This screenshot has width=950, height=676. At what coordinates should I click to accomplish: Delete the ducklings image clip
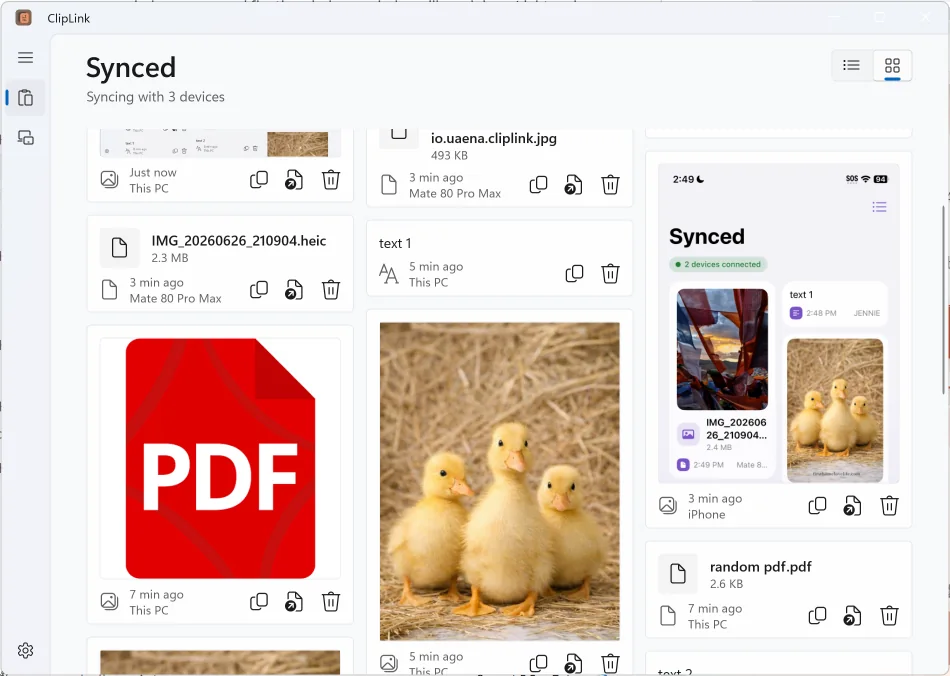pos(610,664)
